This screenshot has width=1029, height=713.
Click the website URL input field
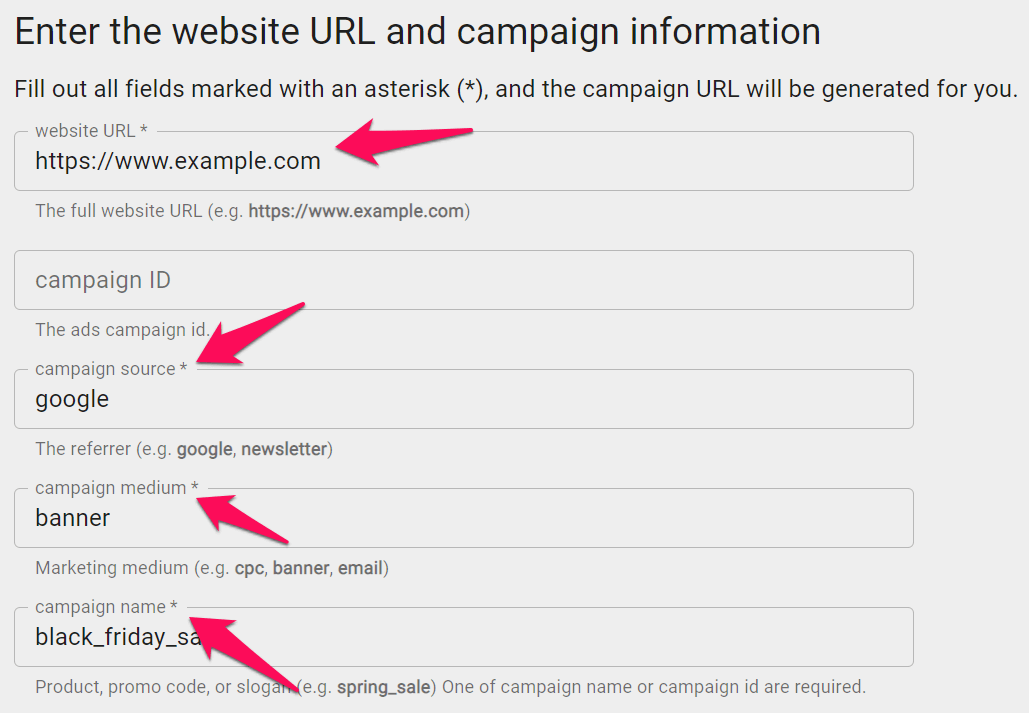coord(463,161)
